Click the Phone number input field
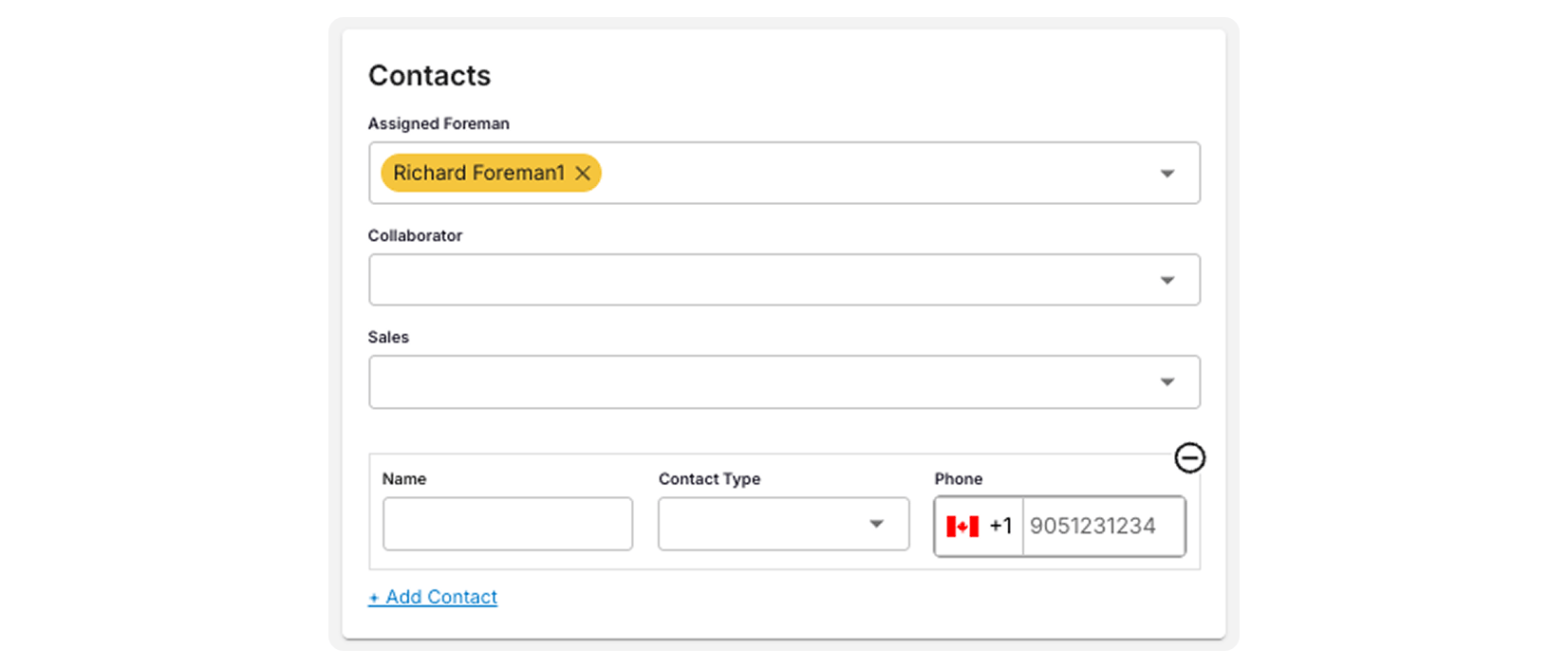The height and width of the screenshot is (668, 1568). 1104,526
